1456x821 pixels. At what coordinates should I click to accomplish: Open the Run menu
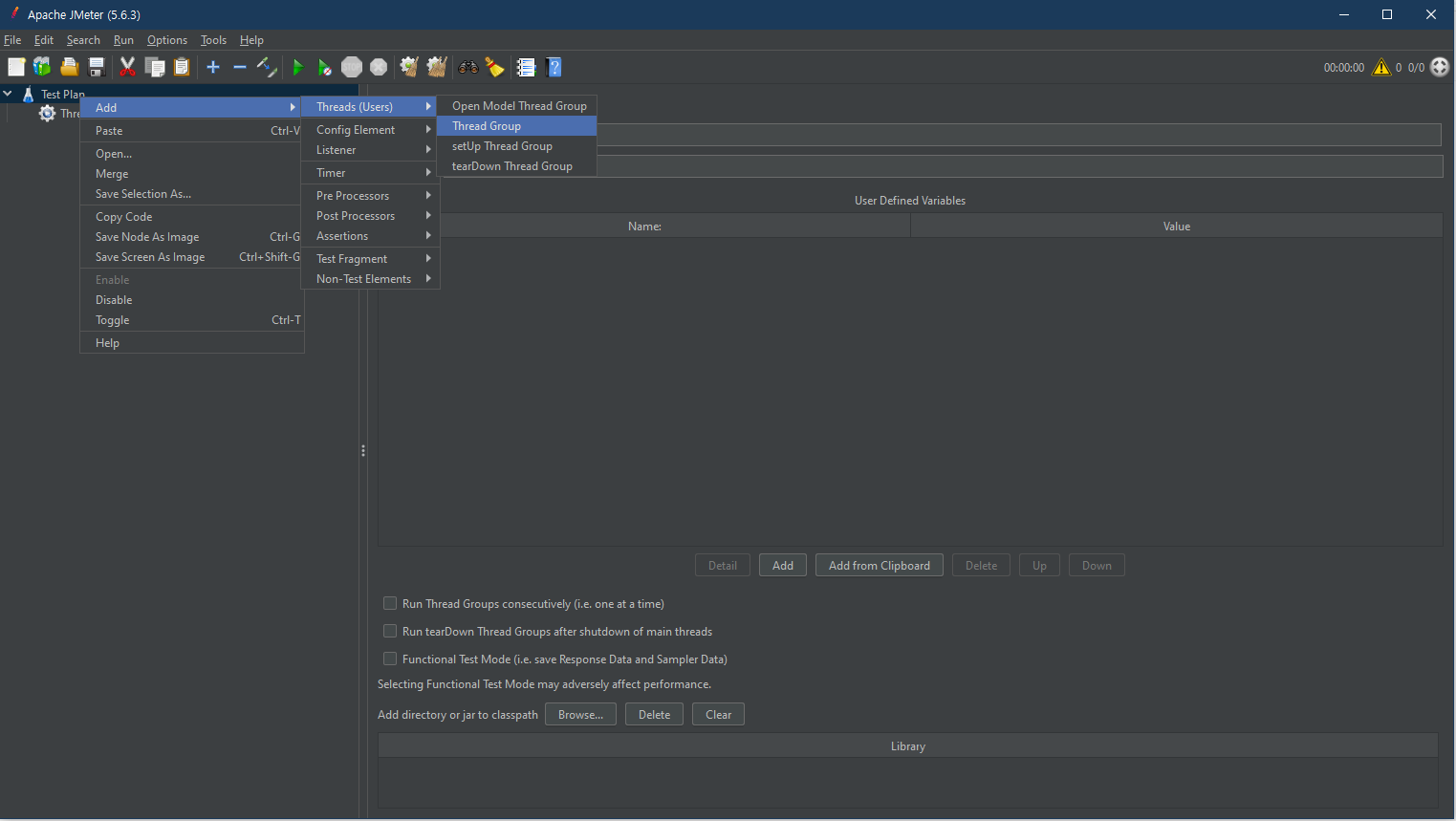point(123,40)
